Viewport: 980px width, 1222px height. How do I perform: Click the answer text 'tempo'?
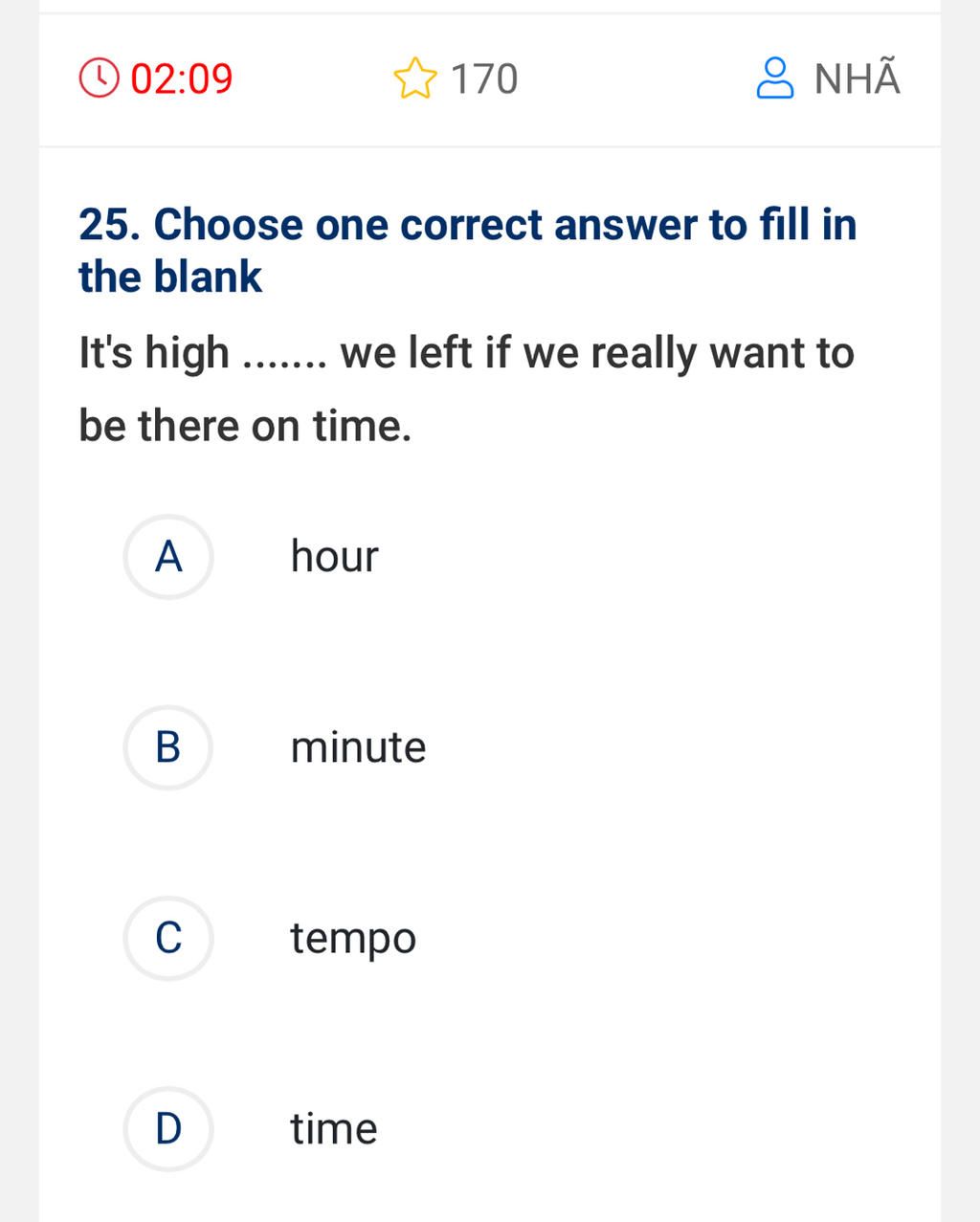click(x=352, y=937)
